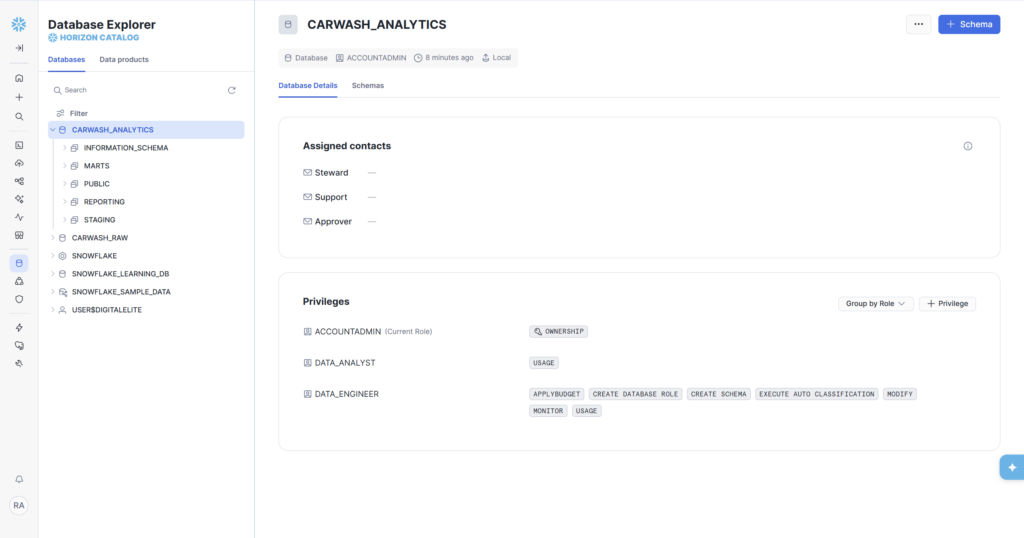Screen dimensions: 1024x538
Task: Collapse the CARWASH_ANALYTICS database tree
Action: [53, 130]
